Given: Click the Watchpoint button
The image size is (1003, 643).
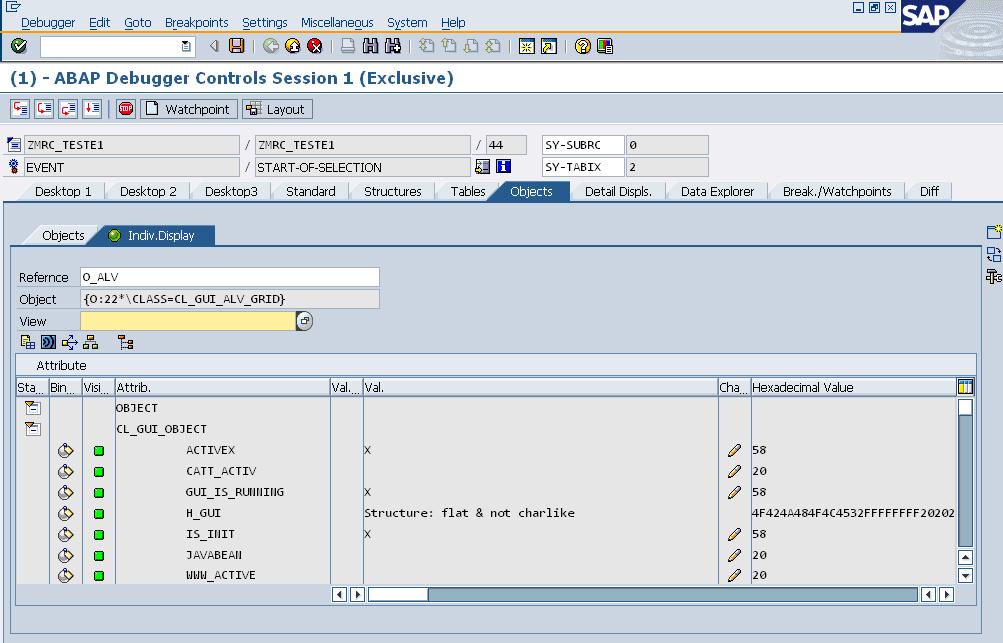Looking at the screenshot, I should [188, 109].
